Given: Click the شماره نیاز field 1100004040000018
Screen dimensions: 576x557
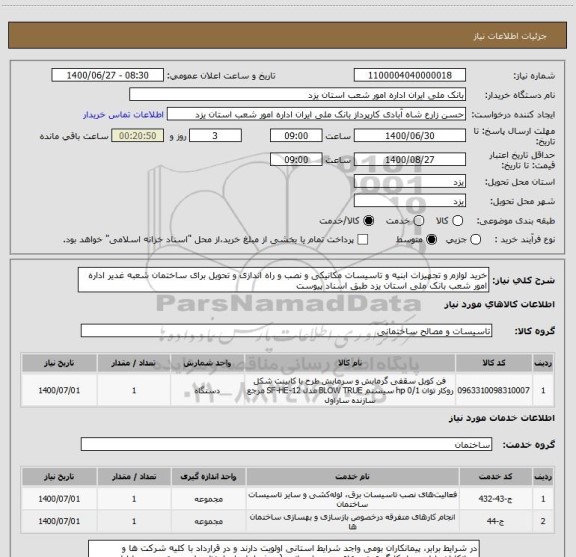Looking at the screenshot, I should click(410, 75).
